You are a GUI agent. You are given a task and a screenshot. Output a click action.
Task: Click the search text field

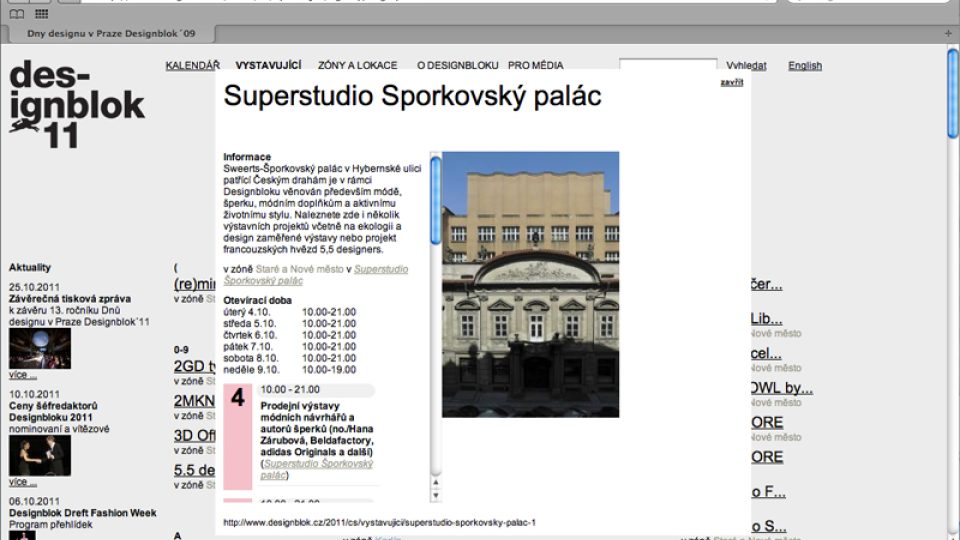coord(667,66)
